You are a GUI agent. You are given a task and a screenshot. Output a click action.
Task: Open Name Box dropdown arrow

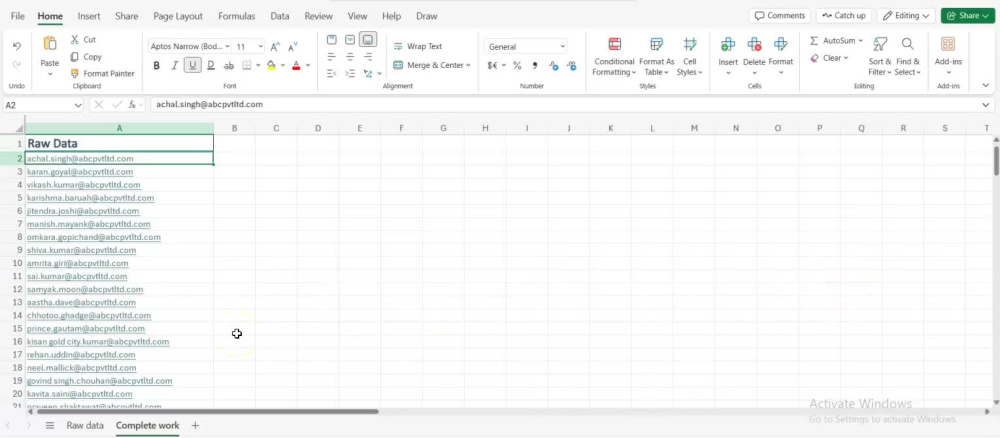(x=78, y=105)
